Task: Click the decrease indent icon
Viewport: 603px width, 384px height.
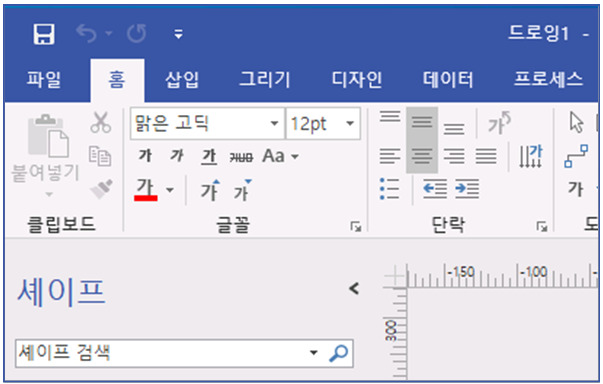Action: coord(435,189)
